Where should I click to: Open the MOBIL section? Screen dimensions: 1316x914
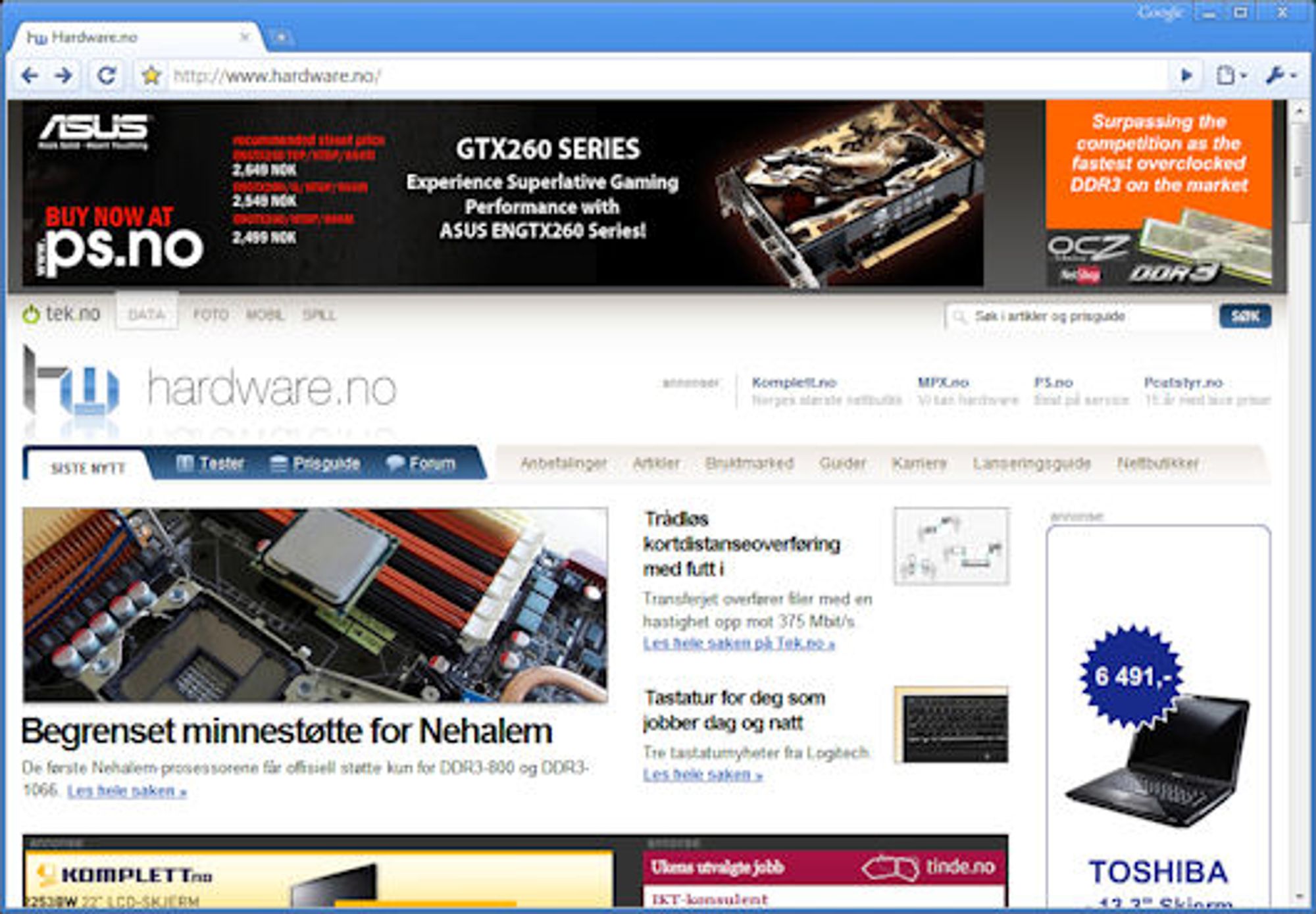click(x=265, y=315)
